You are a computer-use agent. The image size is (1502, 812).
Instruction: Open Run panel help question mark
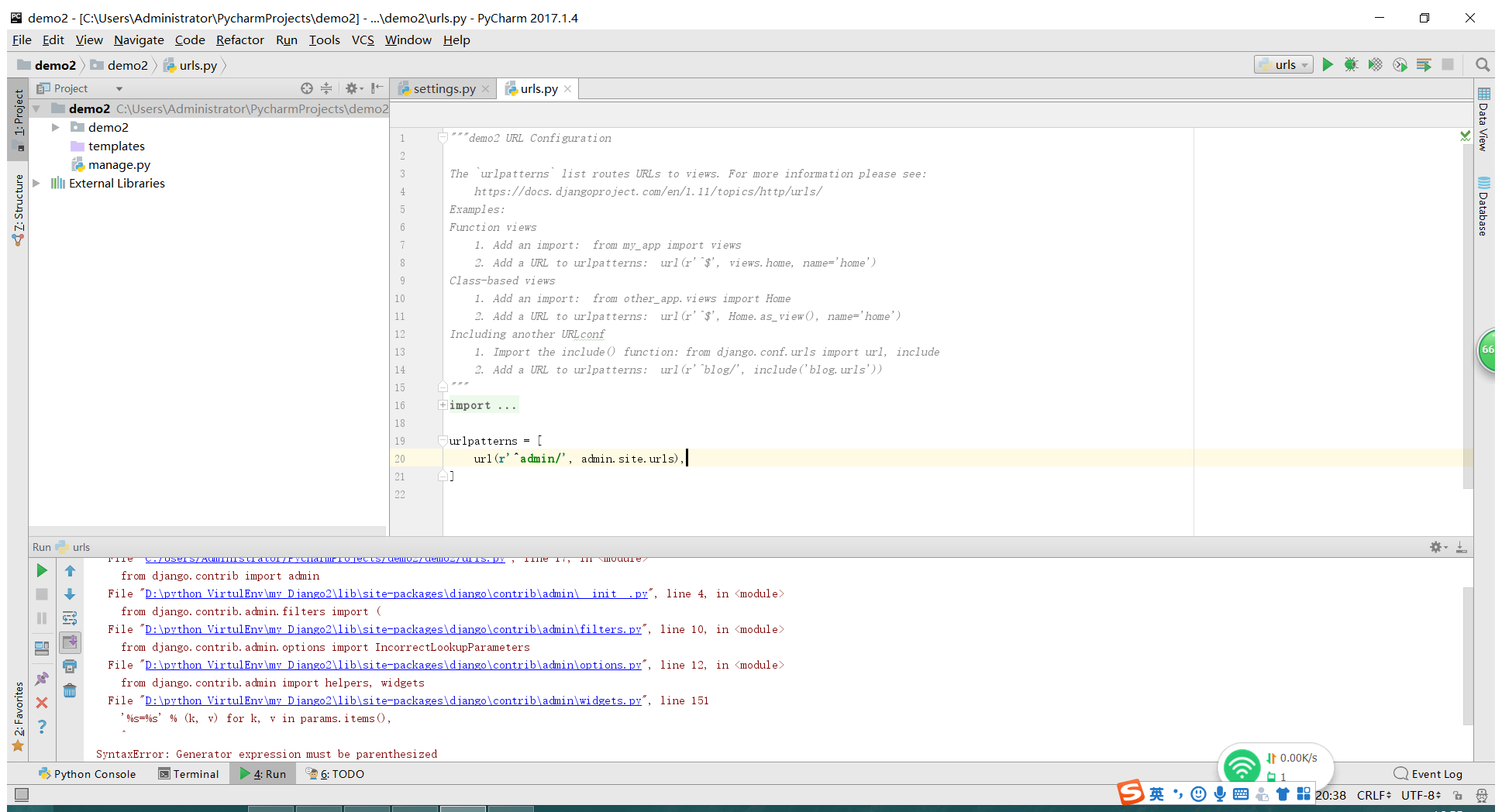(x=42, y=727)
